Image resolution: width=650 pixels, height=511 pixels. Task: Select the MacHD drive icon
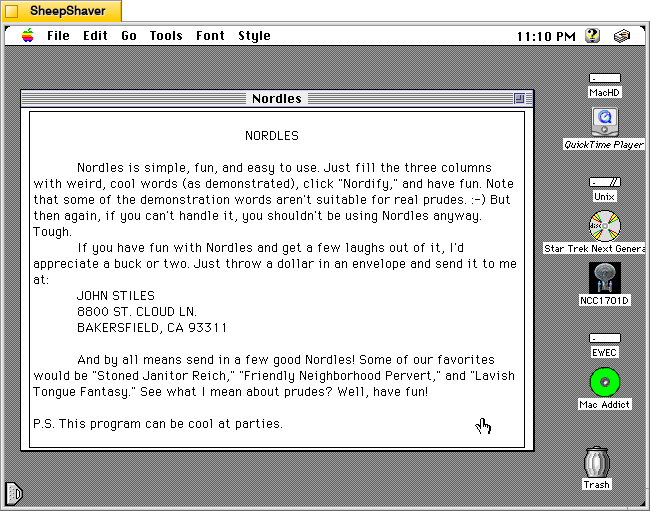tap(604, 78)
